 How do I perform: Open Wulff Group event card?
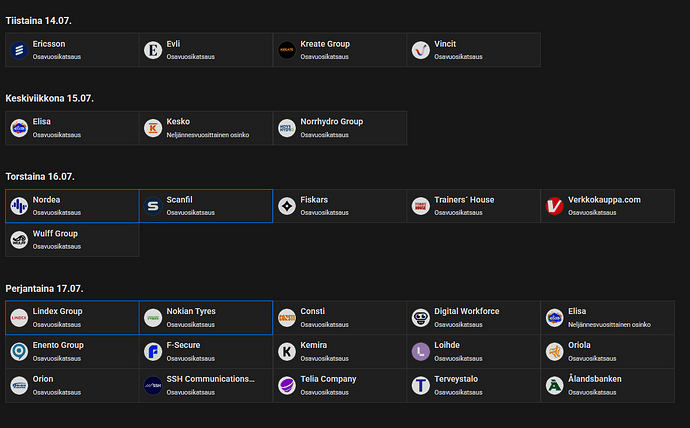tap(72, 240)
